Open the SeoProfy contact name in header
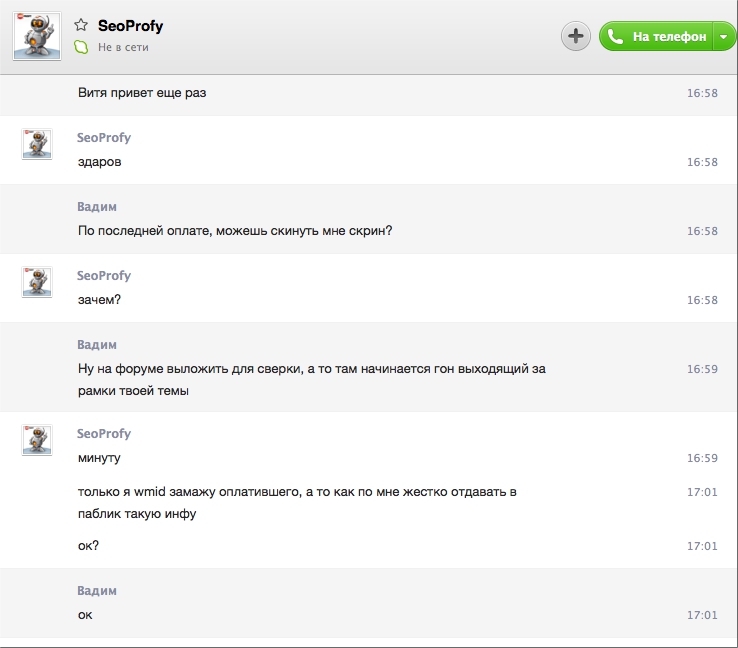 pos(130,26)
